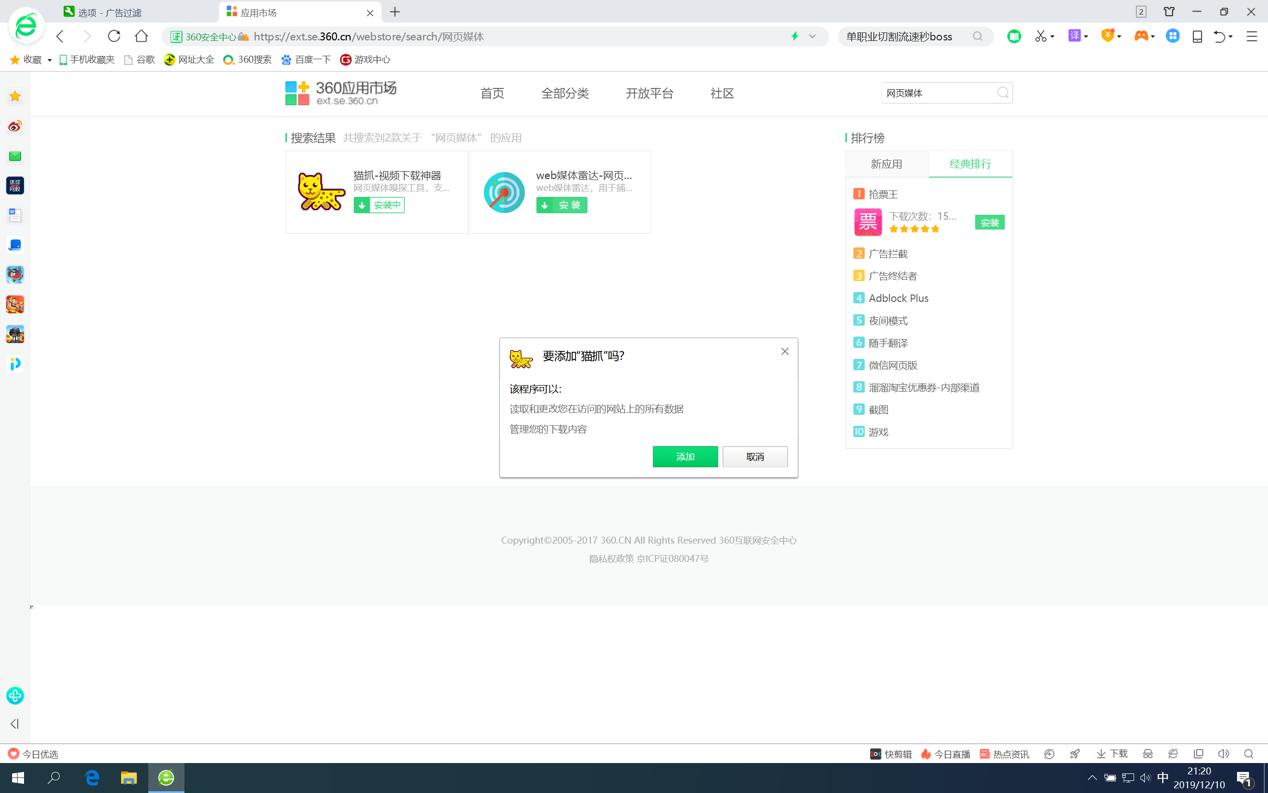Open the green mail icon in the left sidebar
This screenshot has height=793, width=1268.
[x=15, y=156]
